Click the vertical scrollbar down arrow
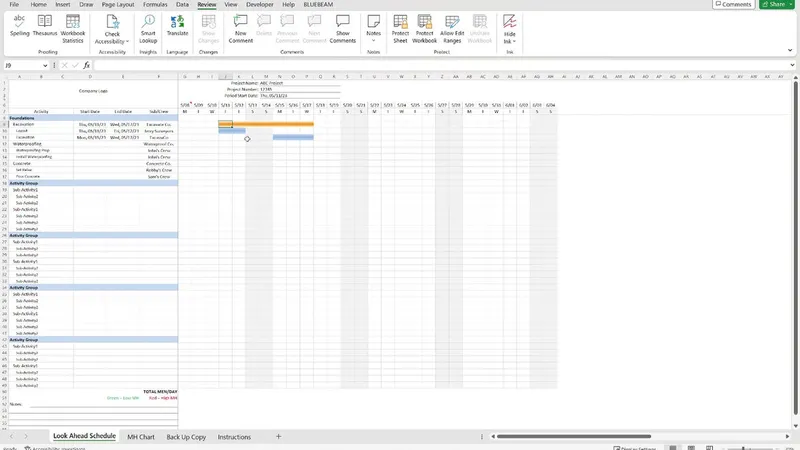Screen dimensions: 800x450 click(795, 426)
